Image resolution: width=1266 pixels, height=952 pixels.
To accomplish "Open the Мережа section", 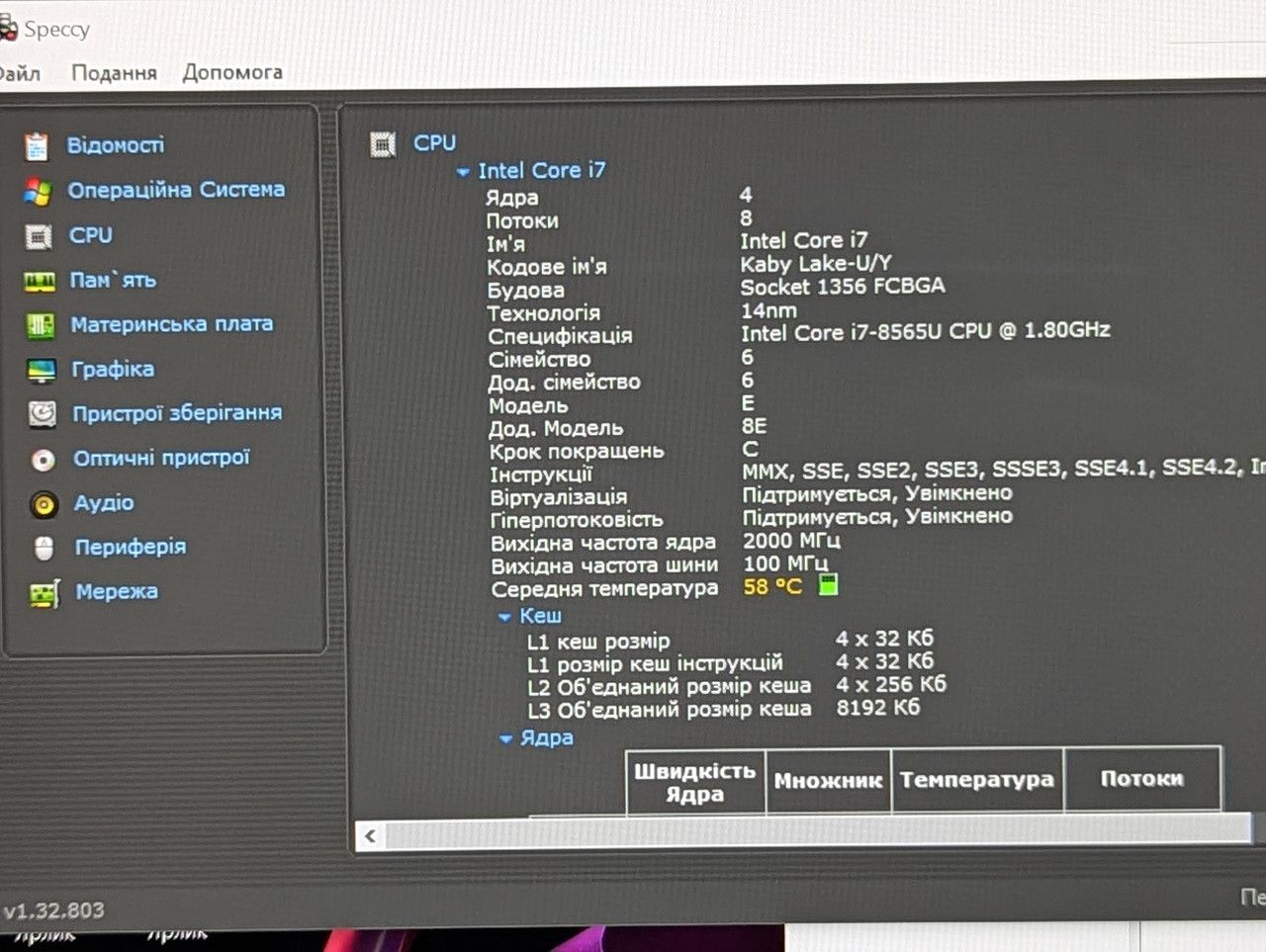I will [x=117, y=591].
